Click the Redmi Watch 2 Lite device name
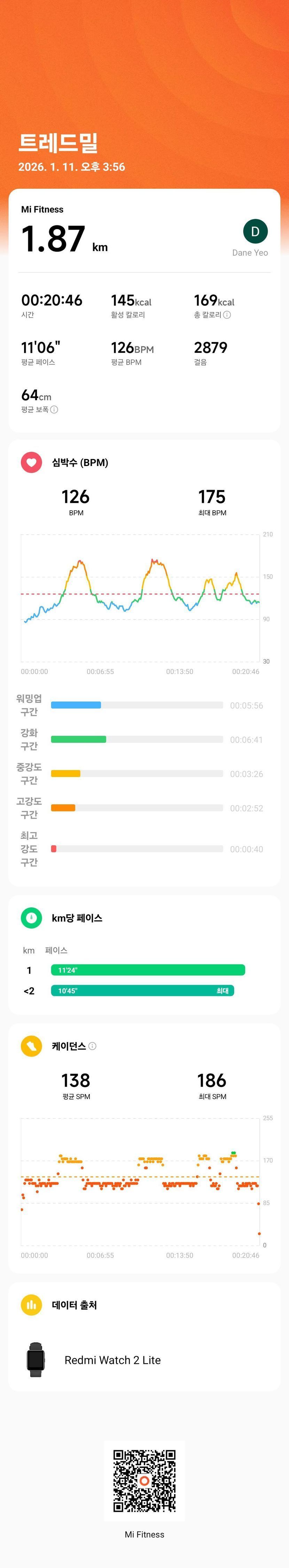289x1568 pixels. (112, 1360)
